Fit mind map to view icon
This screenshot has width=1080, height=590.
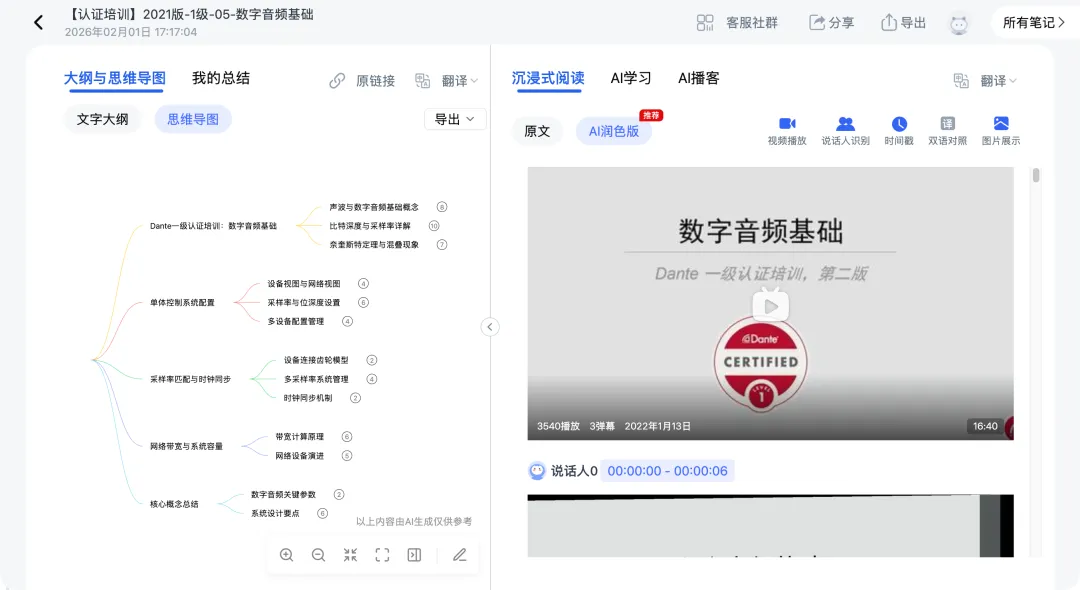pos(351,555)
